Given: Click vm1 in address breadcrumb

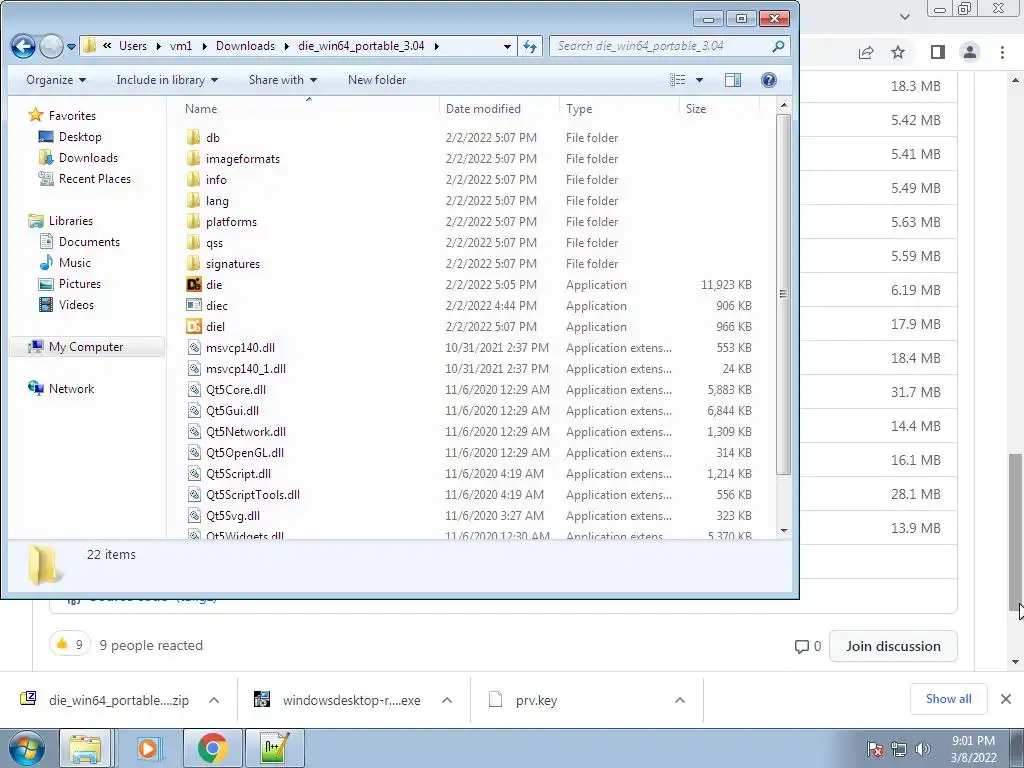Looking at the screenshot, I should click(x=181, y=46).
